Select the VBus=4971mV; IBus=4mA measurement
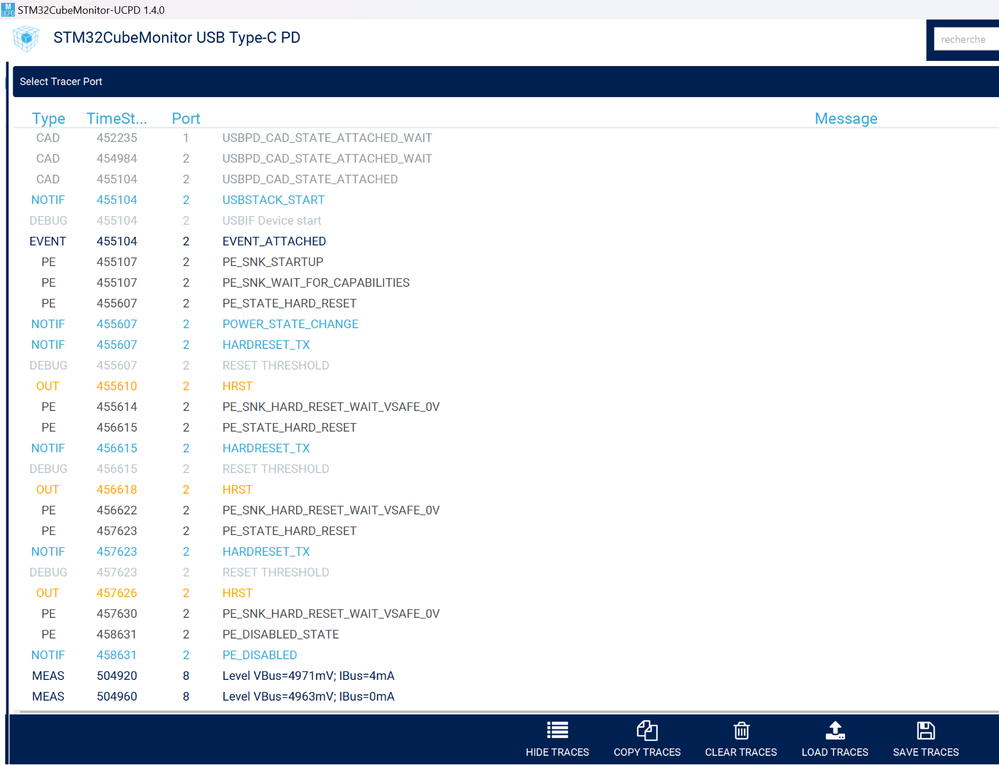999x765 pixels. click(x=308, y=676)
